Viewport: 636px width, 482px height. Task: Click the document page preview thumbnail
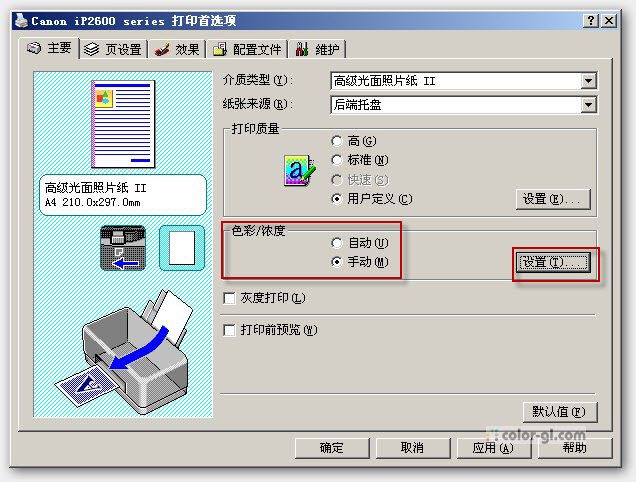click(123, 124)
